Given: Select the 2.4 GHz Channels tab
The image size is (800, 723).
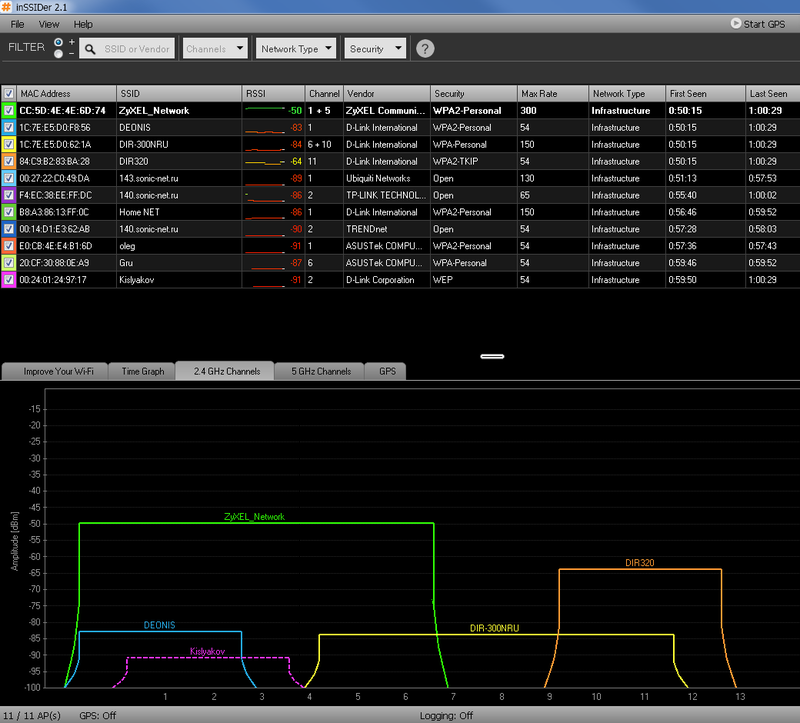Looking at the screenshot, I should tap(225, 371).
